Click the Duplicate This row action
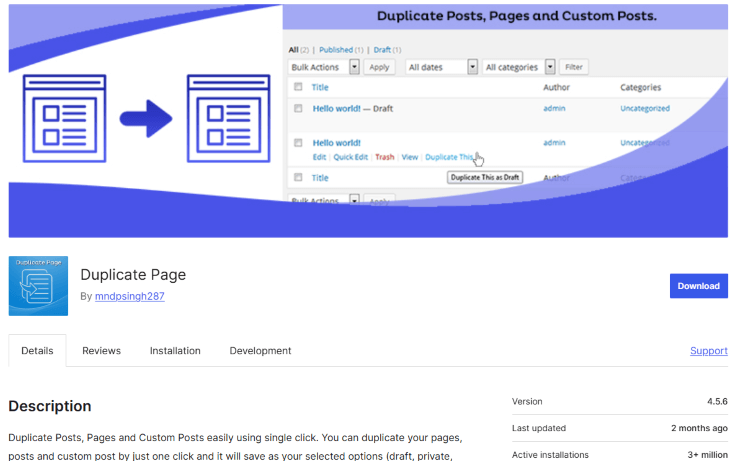750x461 pixels. [x=449, y=157]
